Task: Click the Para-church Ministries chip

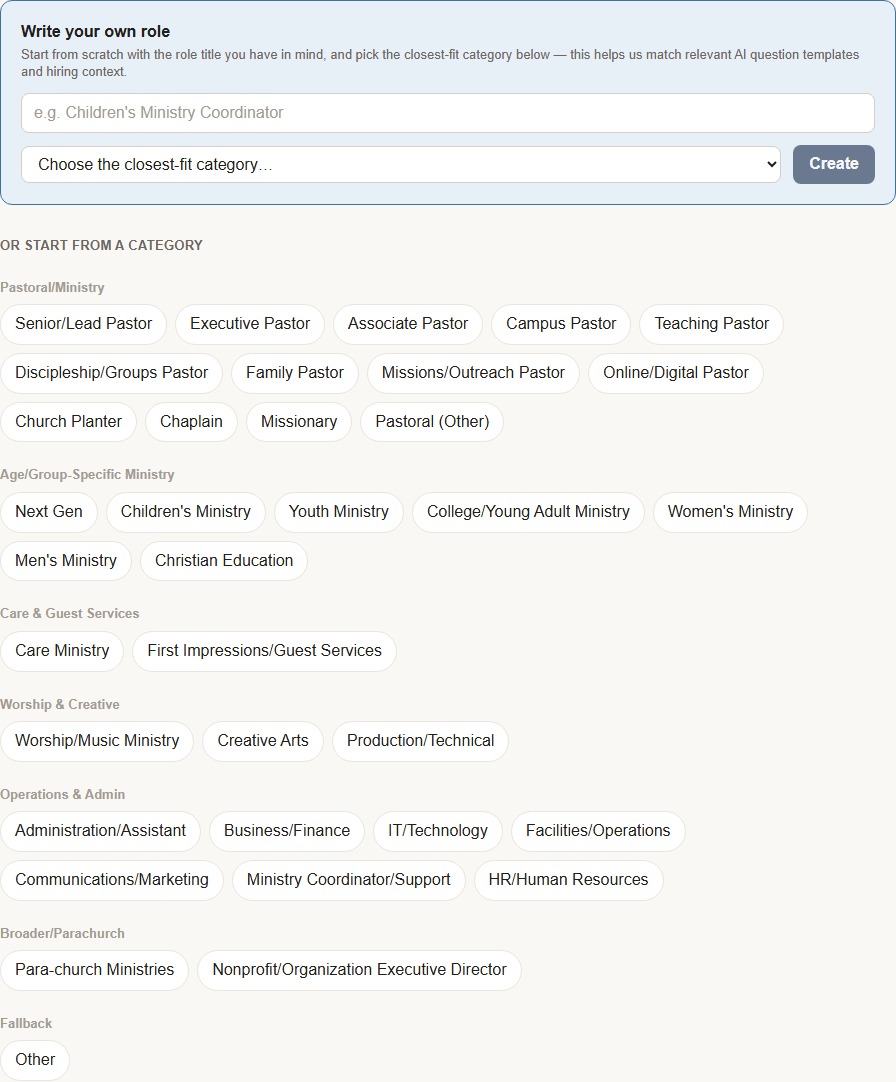Action: pos(95,970)
